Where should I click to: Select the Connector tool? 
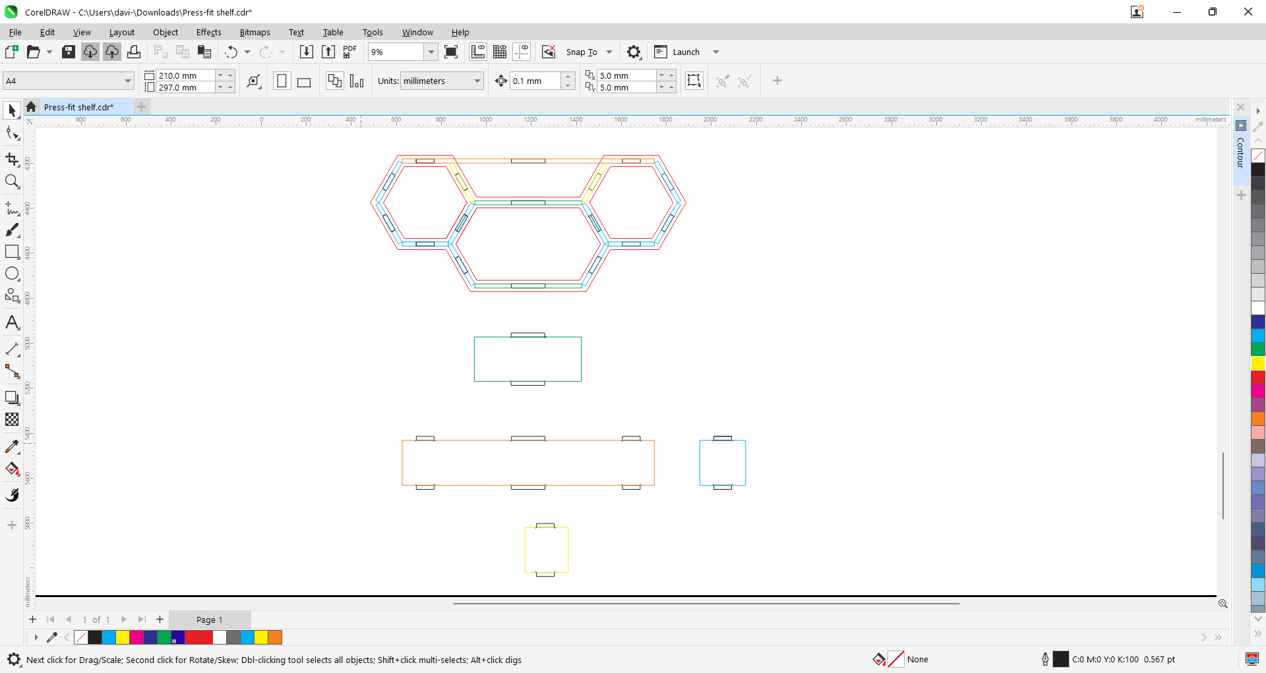[12, 371]
